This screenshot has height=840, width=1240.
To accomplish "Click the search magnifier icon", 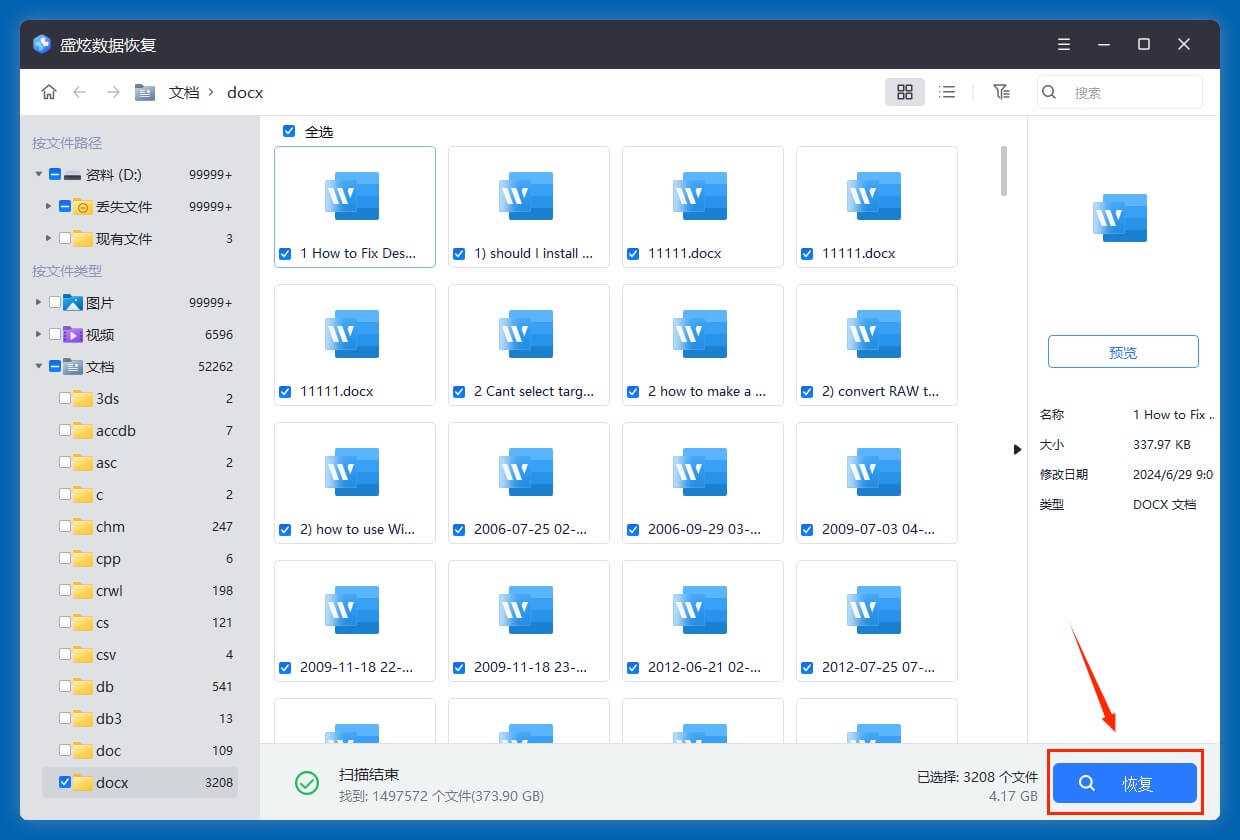I will (x=1049, y=92).
